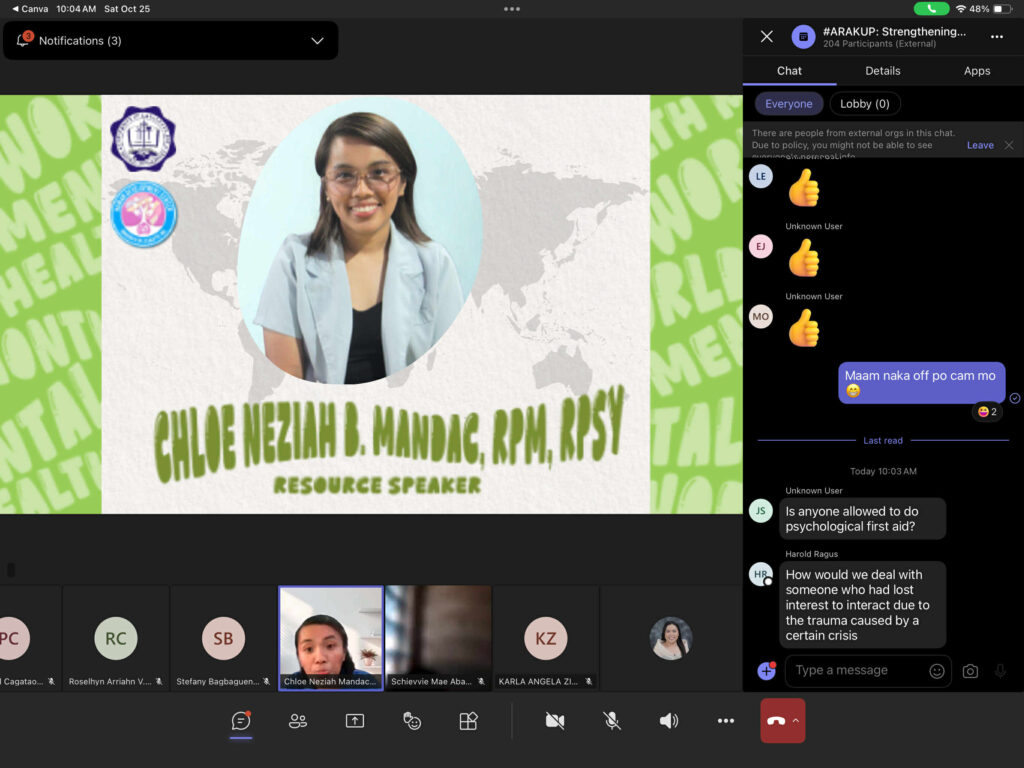Open the emoji picker in message box
The height and width of the screenshot is (768, 1024).
(x=937, y=671)
